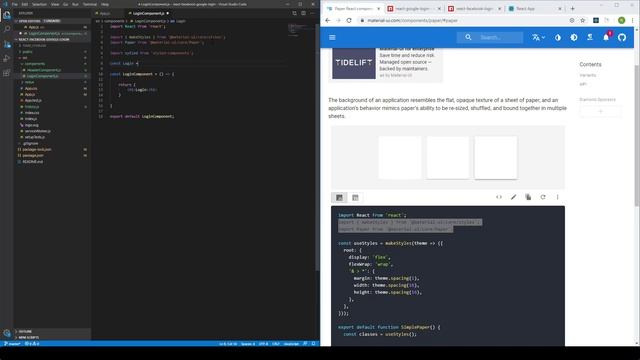The height and width of the screenshot is (360, 640).
Task: Open the File menu in VS Code
Action: [x=15, y=4]
